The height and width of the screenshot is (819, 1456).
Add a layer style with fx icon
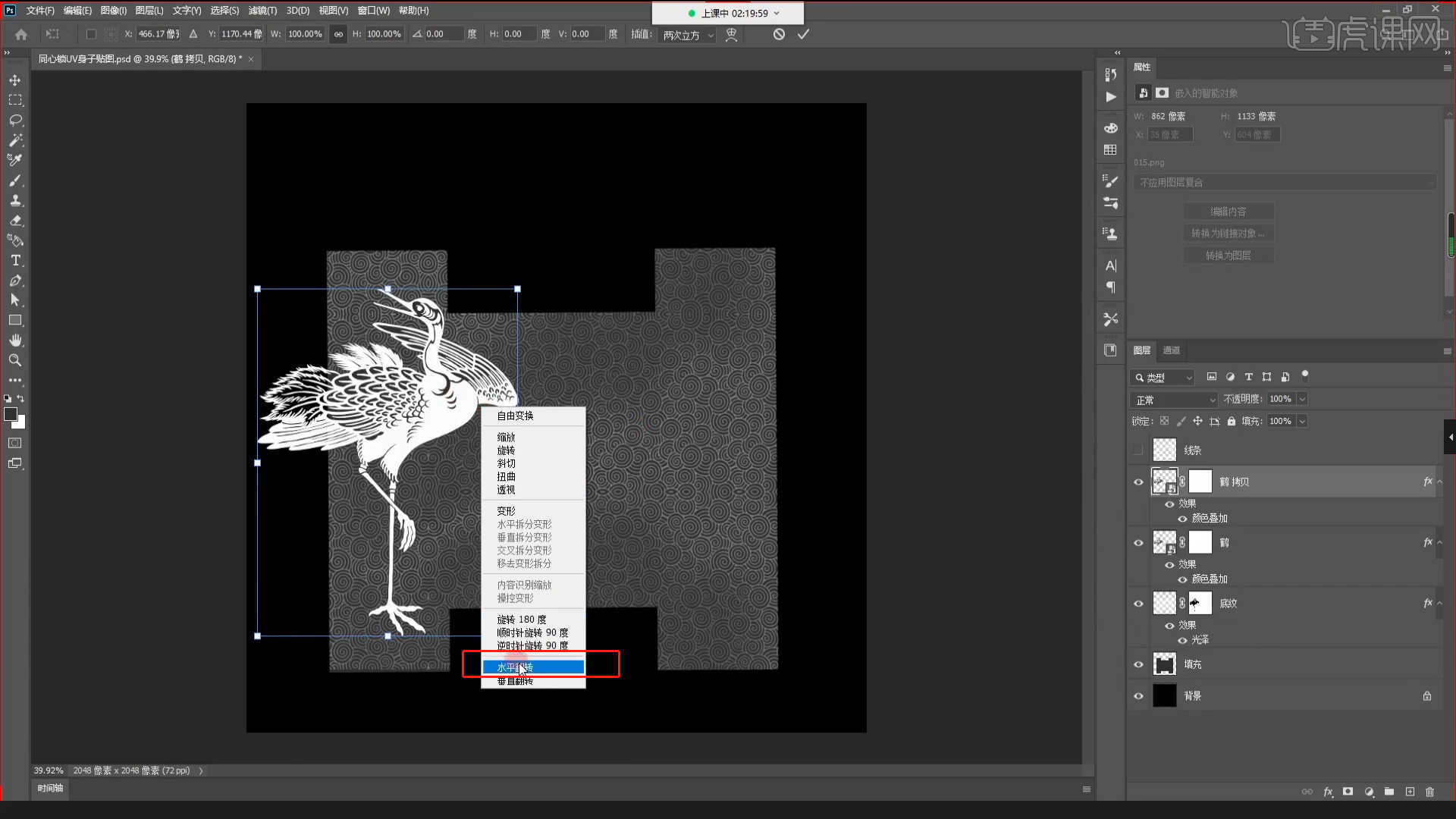pos(1328,792)
